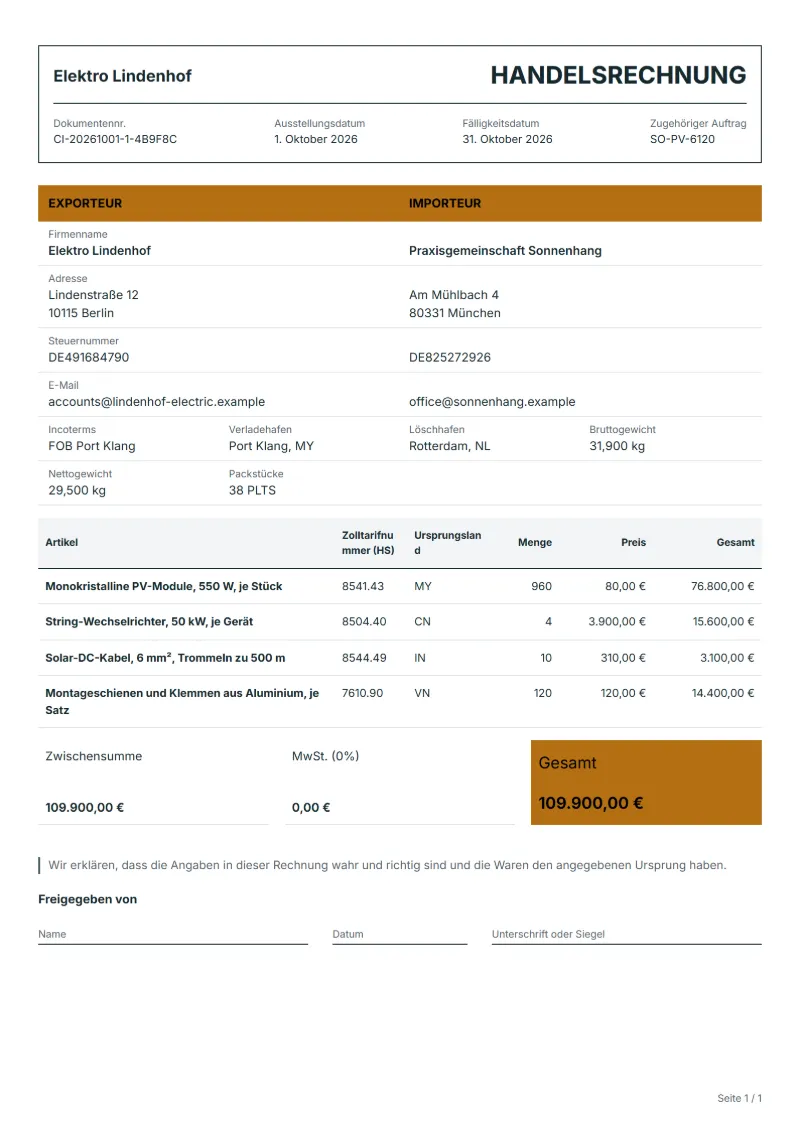The image size is (800, 1131).
Task: Click package count 38 PLTS
Action: click(x=252, y=490)
